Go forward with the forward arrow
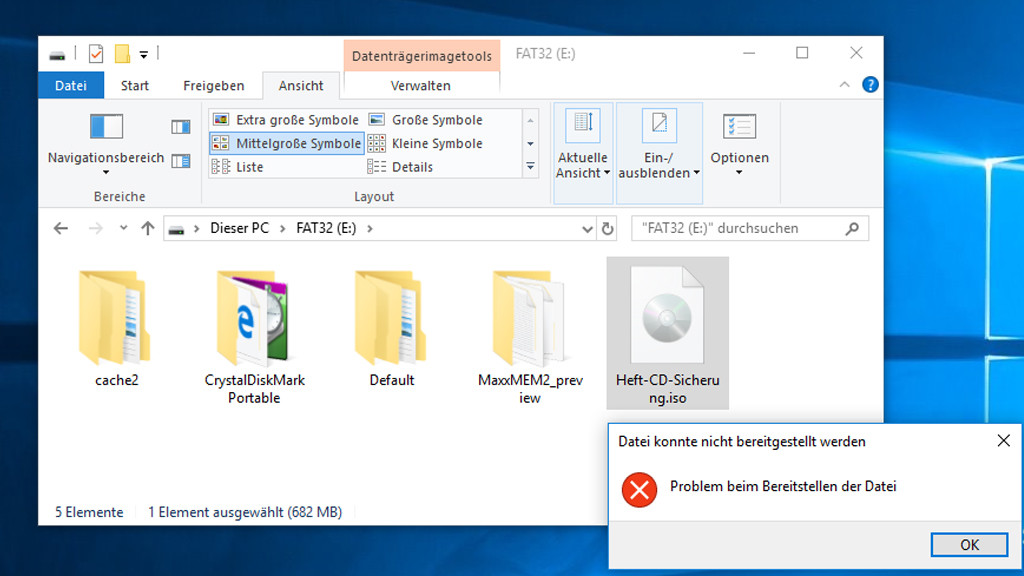Viewport: 1024px width, 576px height. tap(95, 229)
